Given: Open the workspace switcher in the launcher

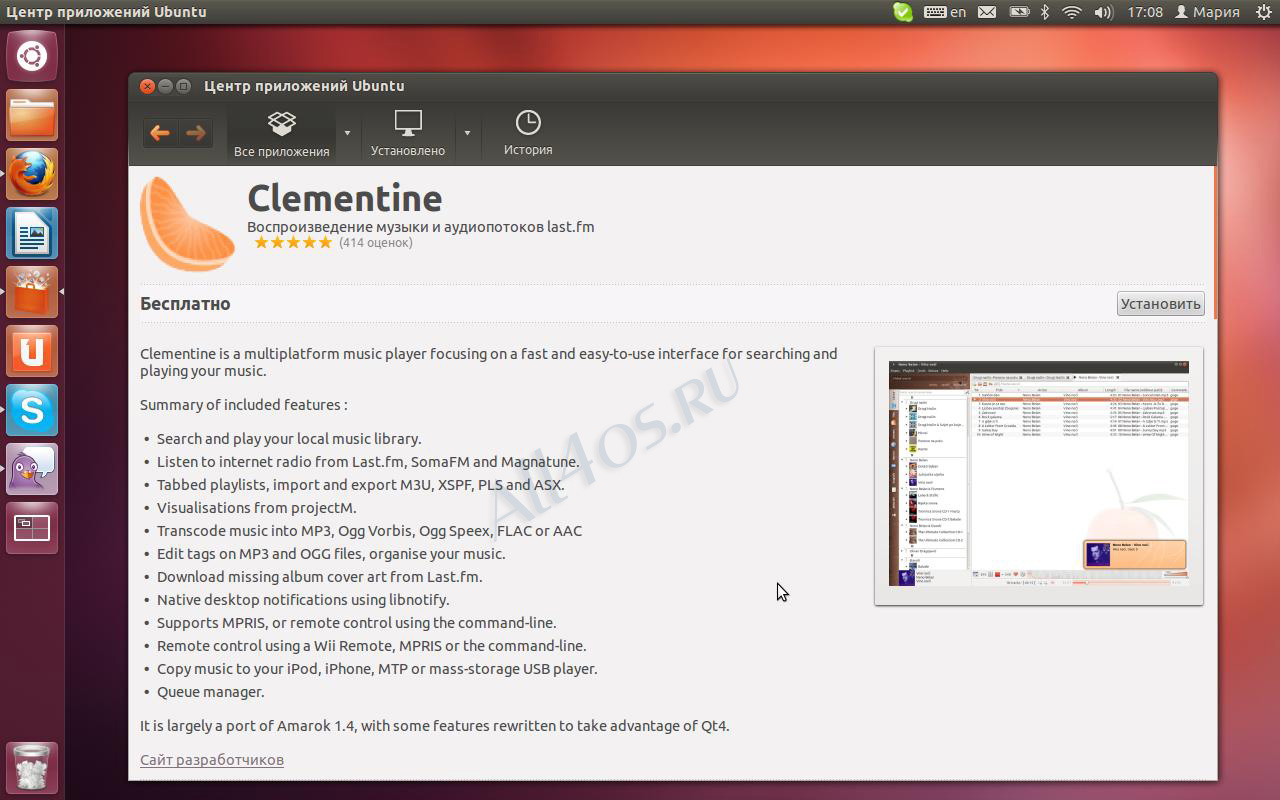Looking at the screenshot, I should pyautogui.click(x=32, y=528).
